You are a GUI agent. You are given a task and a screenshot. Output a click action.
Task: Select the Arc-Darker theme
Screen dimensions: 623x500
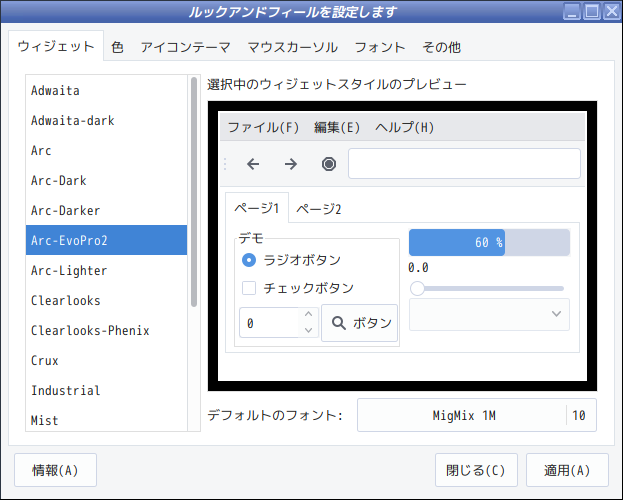click(x=106, y=211)
